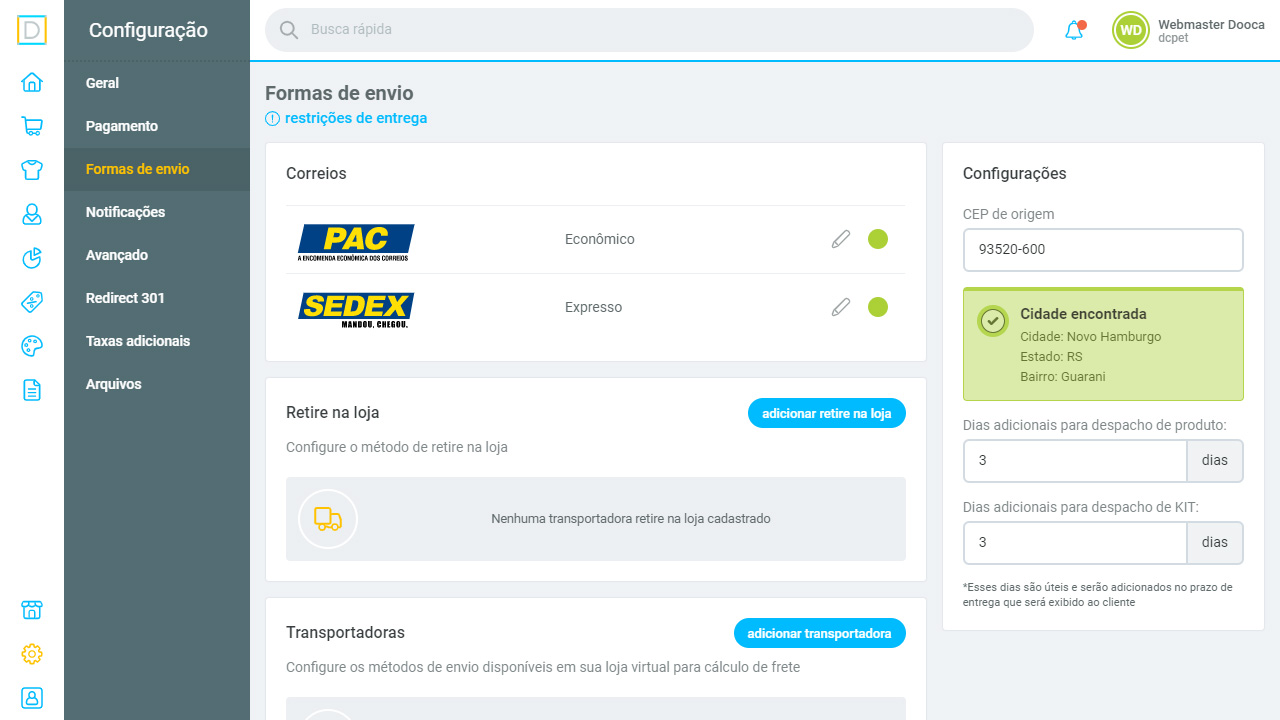The image size is (1280, 720).
Task: Open restrições de entrega link
Action: tap(356, 118)
